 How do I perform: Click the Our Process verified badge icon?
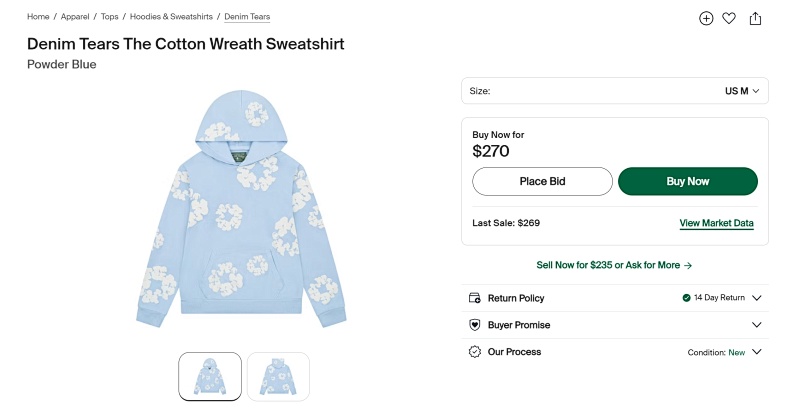click(474, 352)
